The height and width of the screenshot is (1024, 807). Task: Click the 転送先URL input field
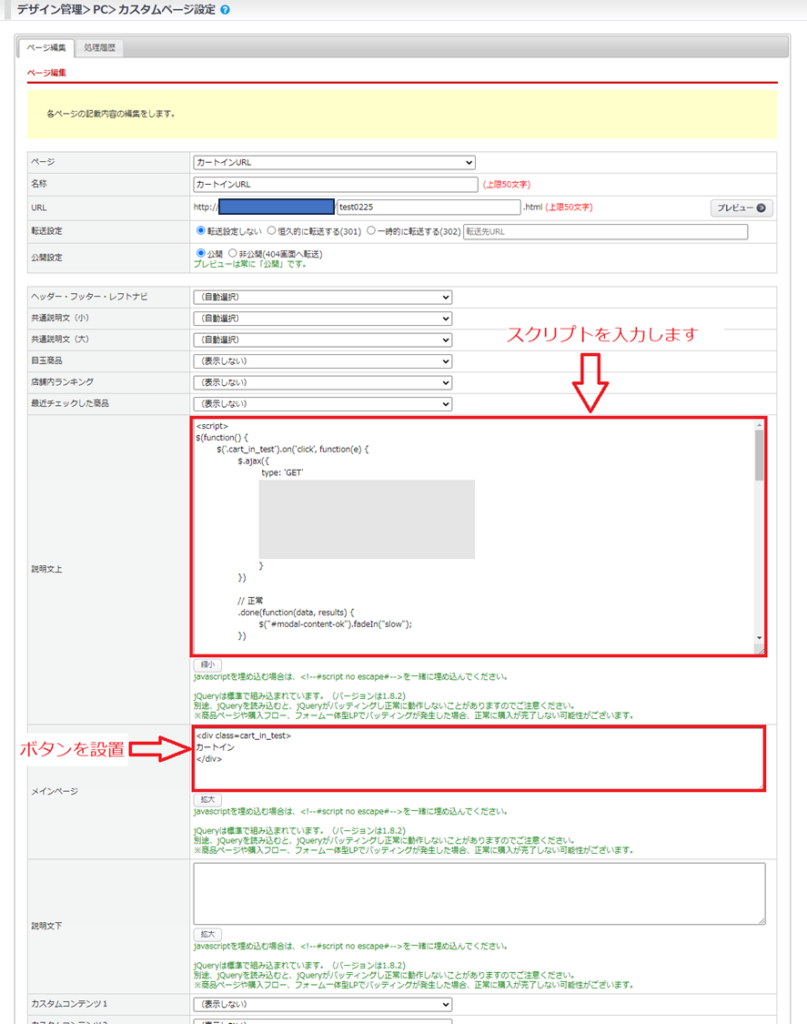pos(605,231)
